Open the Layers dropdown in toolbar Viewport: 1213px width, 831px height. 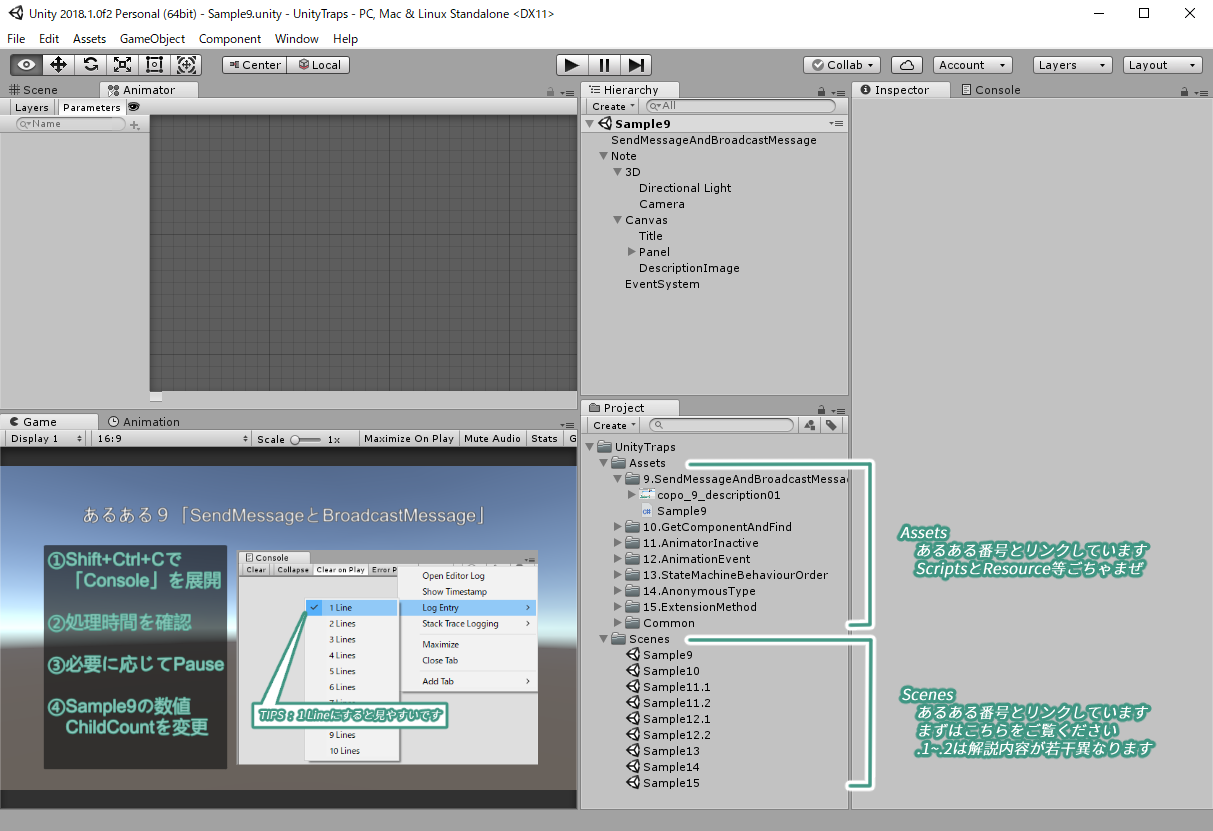[1072, 65]
